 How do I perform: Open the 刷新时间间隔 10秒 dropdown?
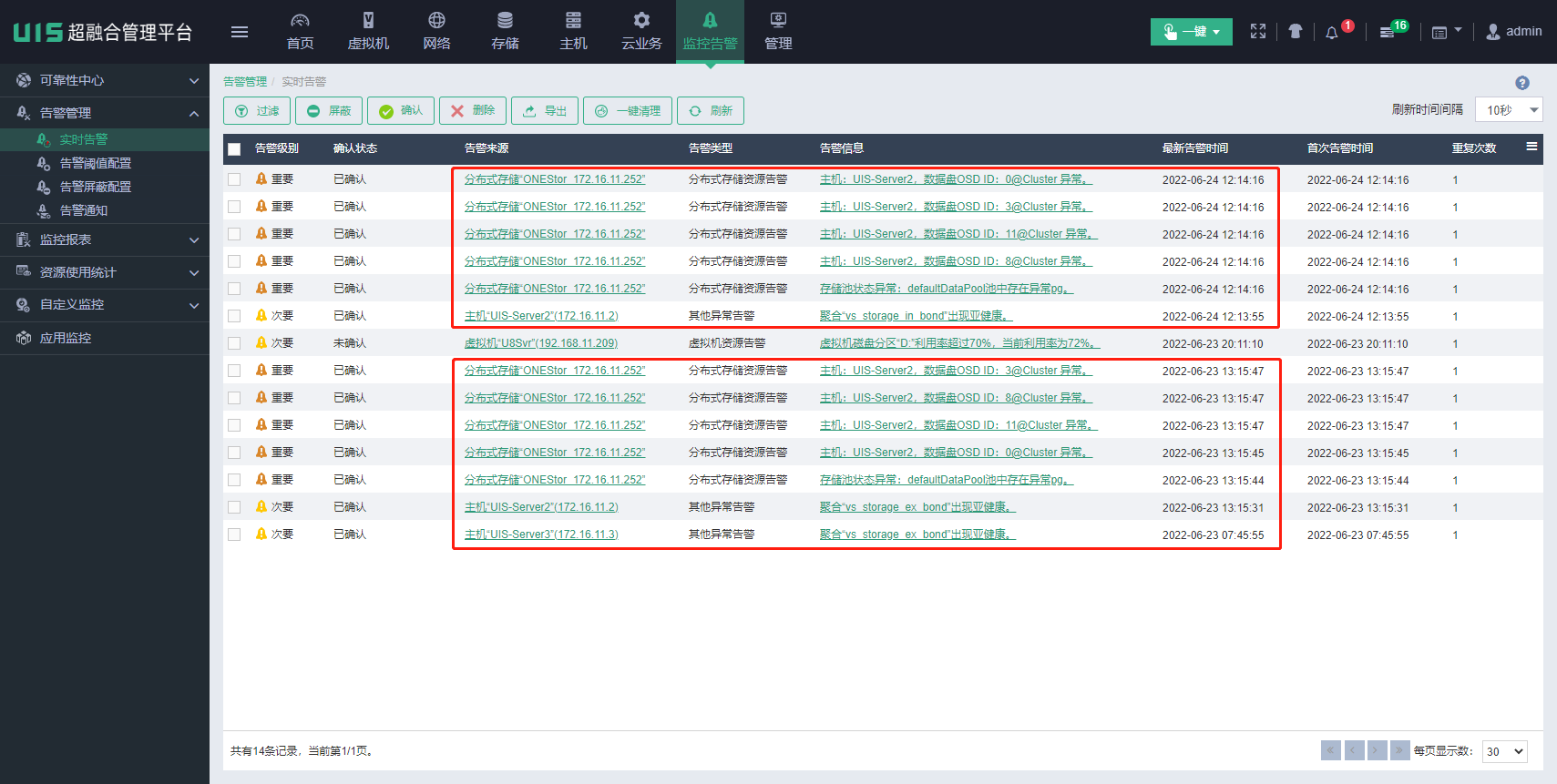(1508, 110)
